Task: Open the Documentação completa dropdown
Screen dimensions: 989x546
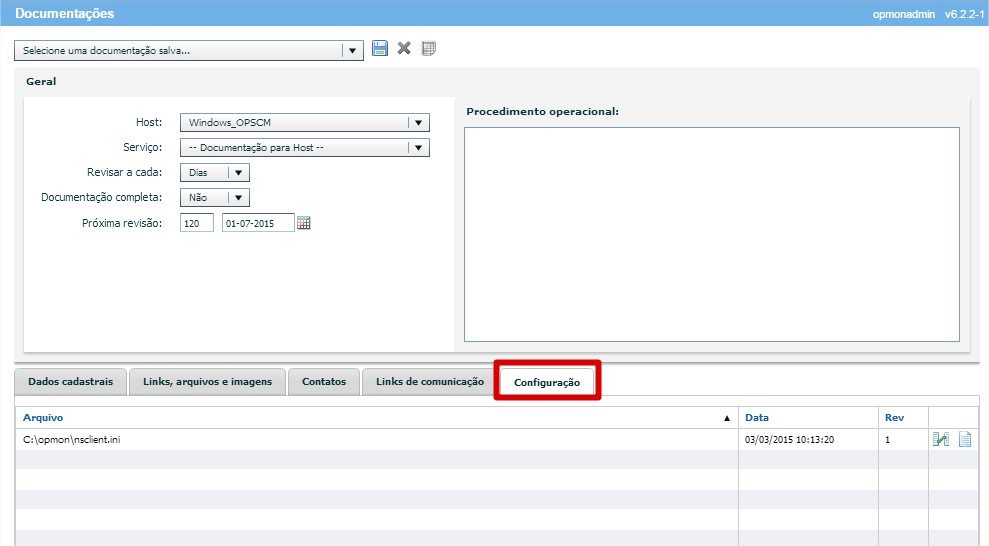Action: pos(239,198)
